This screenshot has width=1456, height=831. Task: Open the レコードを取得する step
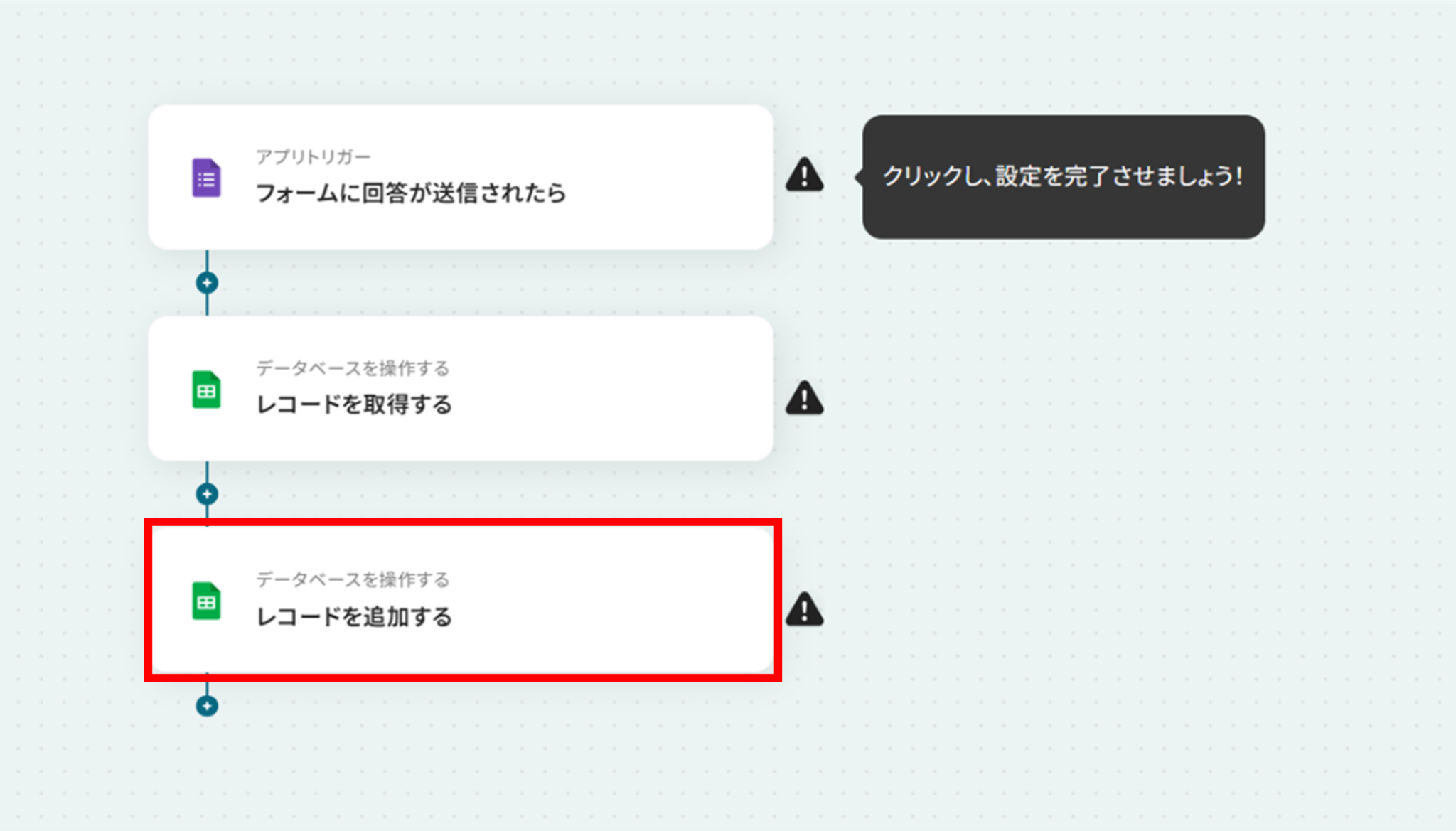pyautogui.click(x=461, y=389)
